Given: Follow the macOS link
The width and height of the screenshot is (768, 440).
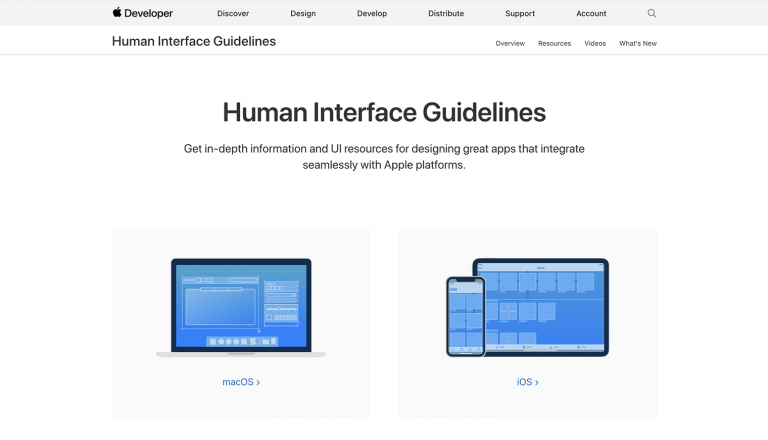Looking at the screenshot, I should tap(241, 382).
